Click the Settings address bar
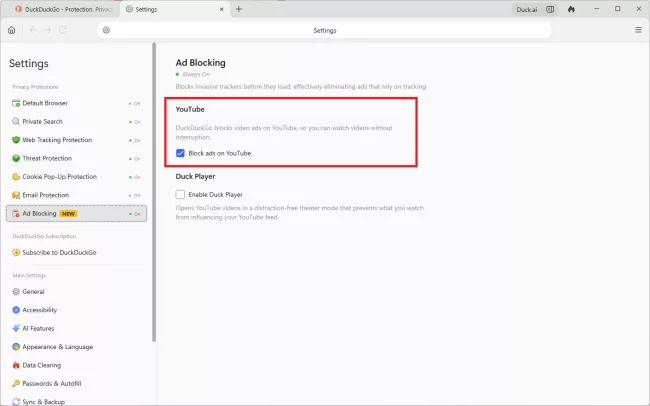This screenshot has height=406, width=650. [x=325, y=30]
